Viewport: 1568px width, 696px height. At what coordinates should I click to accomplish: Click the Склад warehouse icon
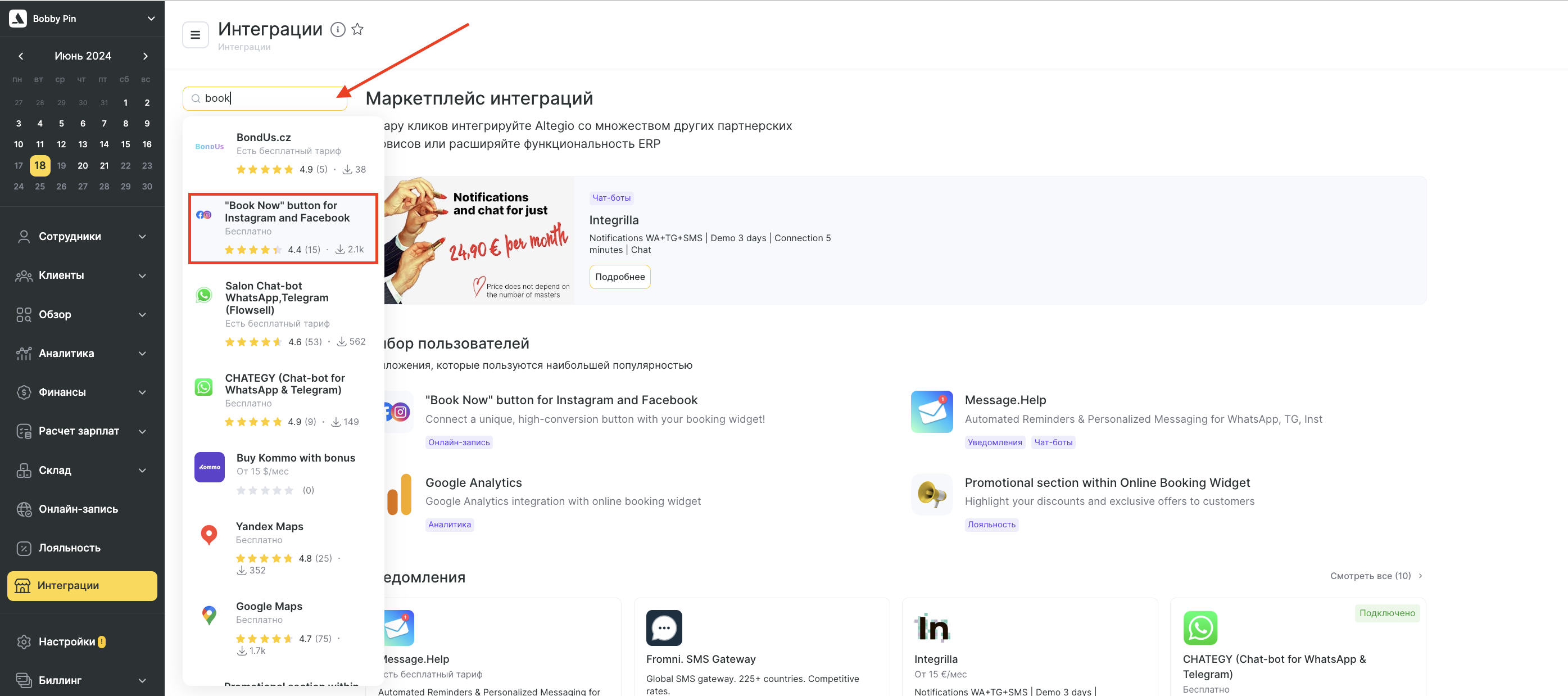tap(24, 470)
